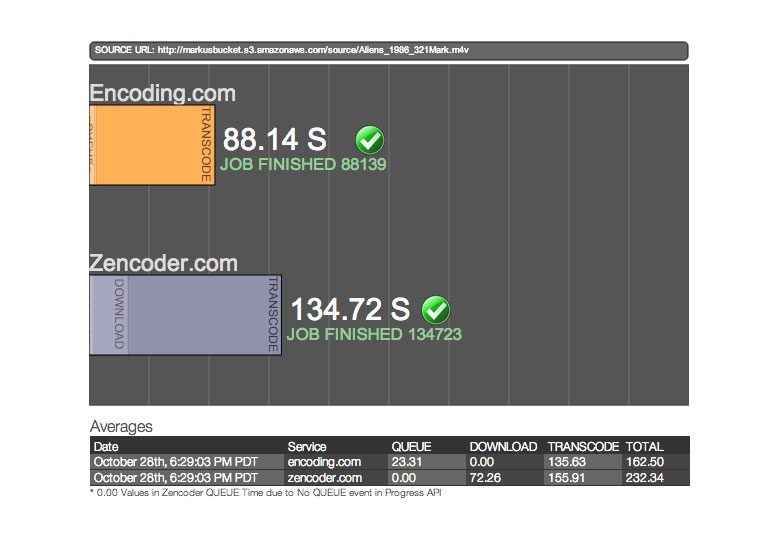Click the footnote about Zencoder QUEUE time
This screenshot has height=540, width=782.
pos(265,493)
